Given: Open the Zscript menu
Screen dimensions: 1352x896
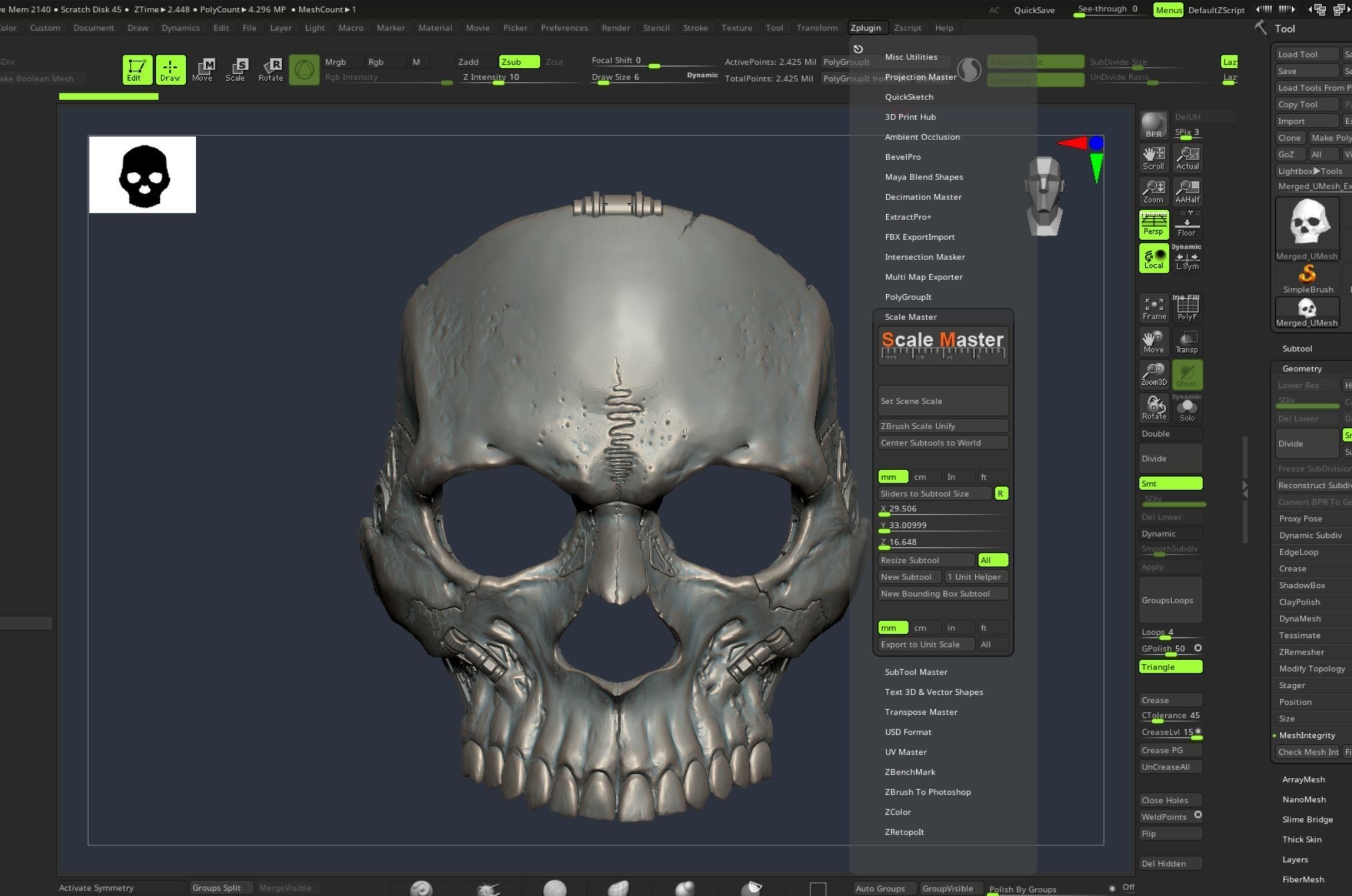Looking at the screenshot, I should tap(907, 27).
